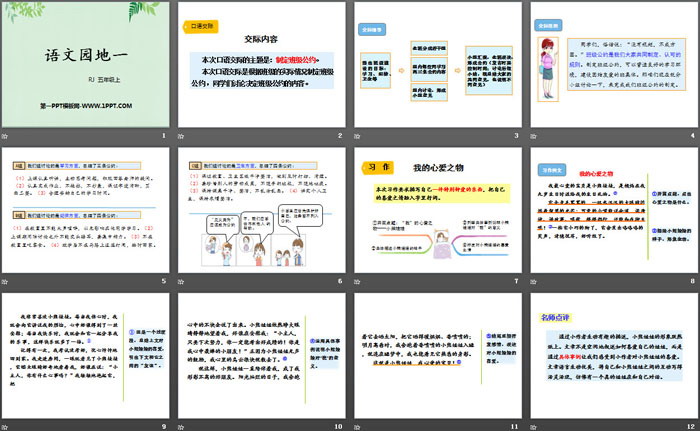
Task: Open slide 6 with the speech bubbles
Action: click(x=262, y=210)
